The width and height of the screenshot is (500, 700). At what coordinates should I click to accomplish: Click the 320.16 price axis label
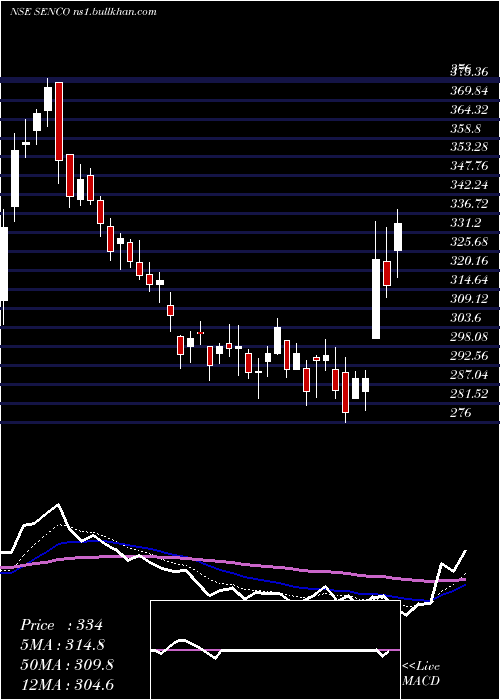pyautogui.click(x=470, y=261)
